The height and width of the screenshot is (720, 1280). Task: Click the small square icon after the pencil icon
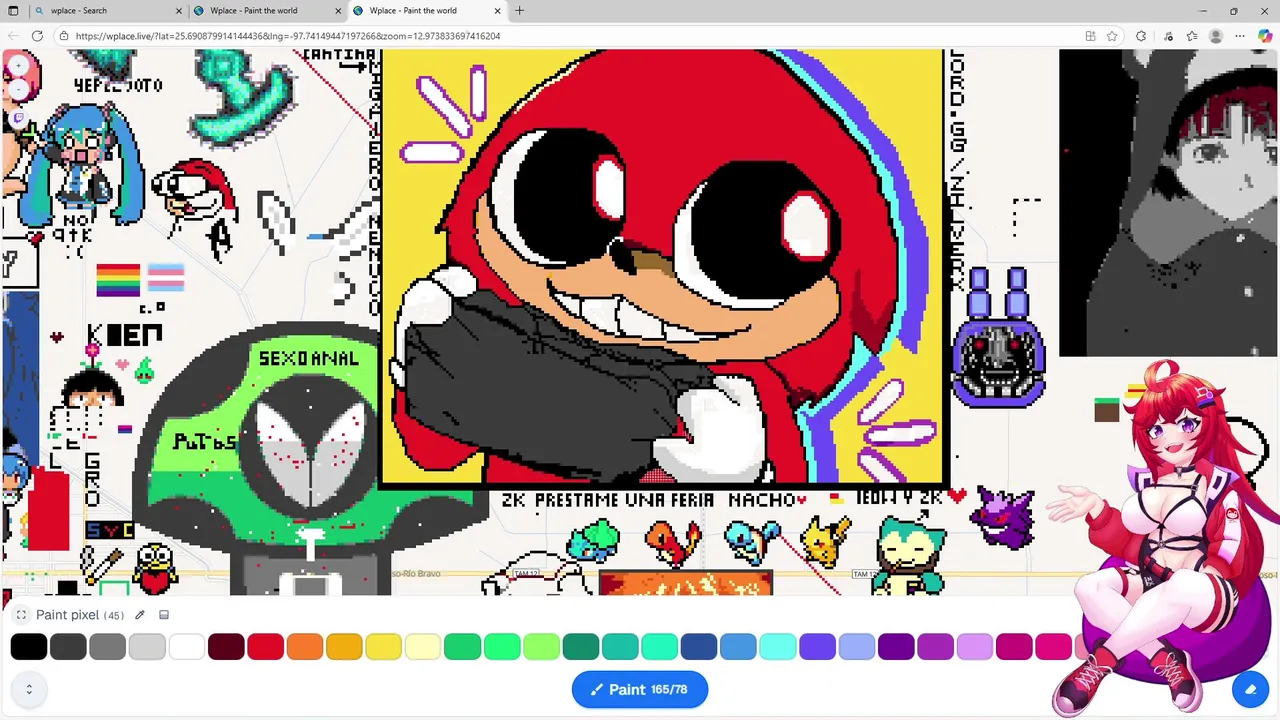(x=164, y=615)
